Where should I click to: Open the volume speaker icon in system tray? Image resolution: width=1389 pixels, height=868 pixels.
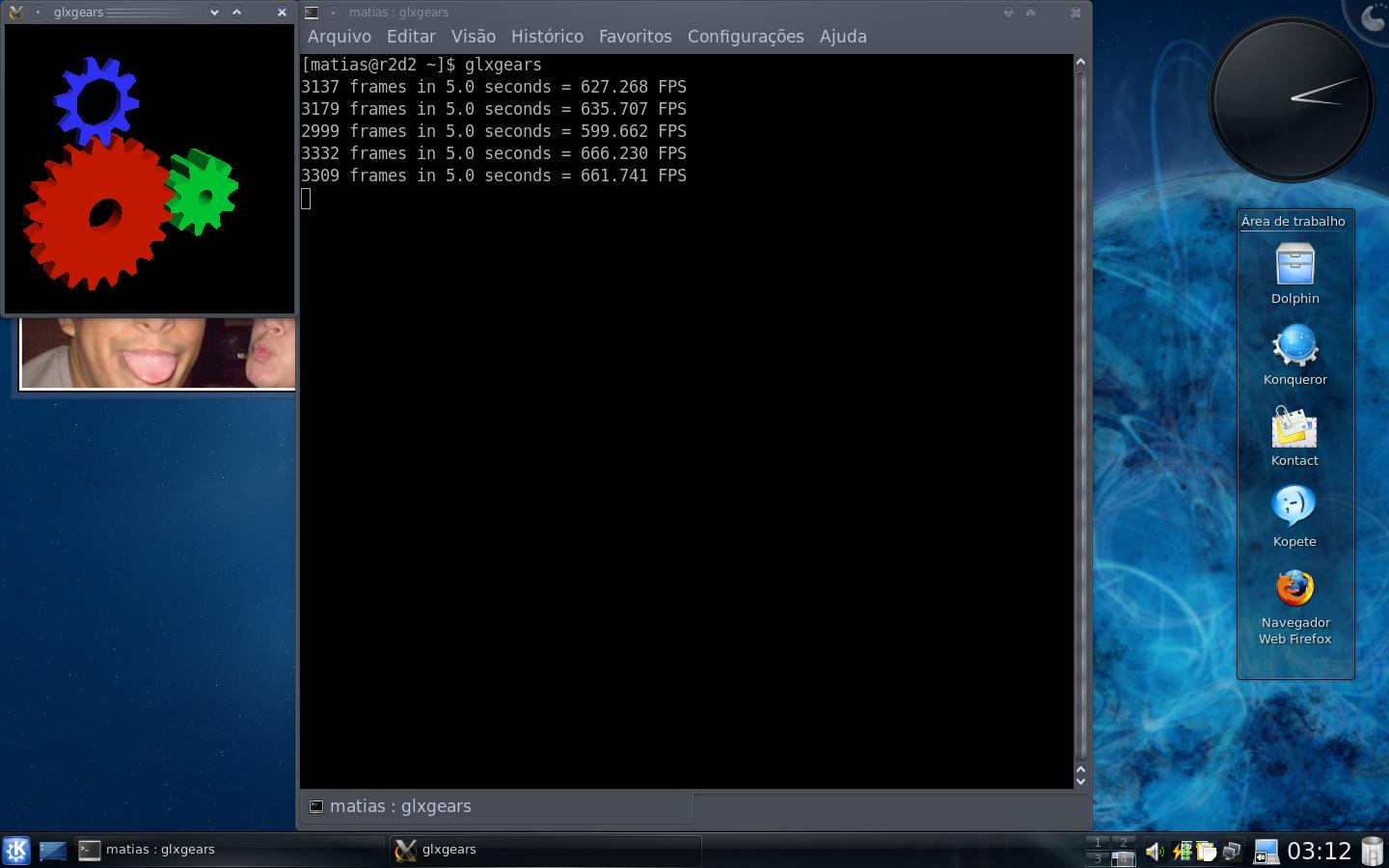(1154, 851)
